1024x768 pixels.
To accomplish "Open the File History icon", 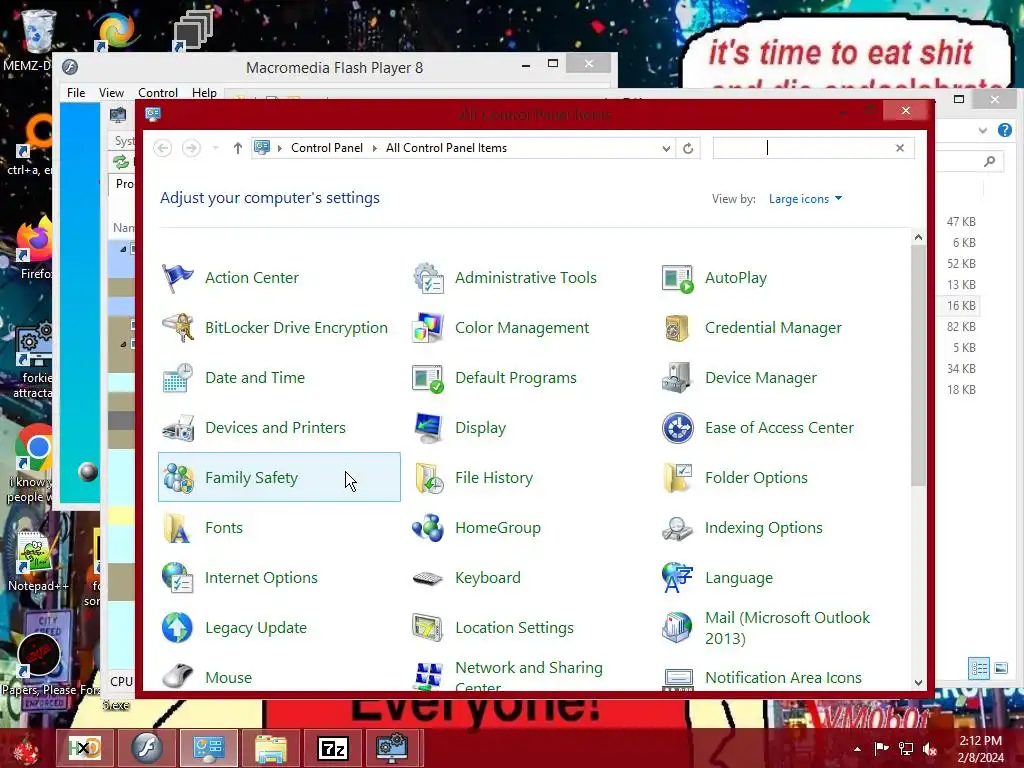I will tap(428, 478).
